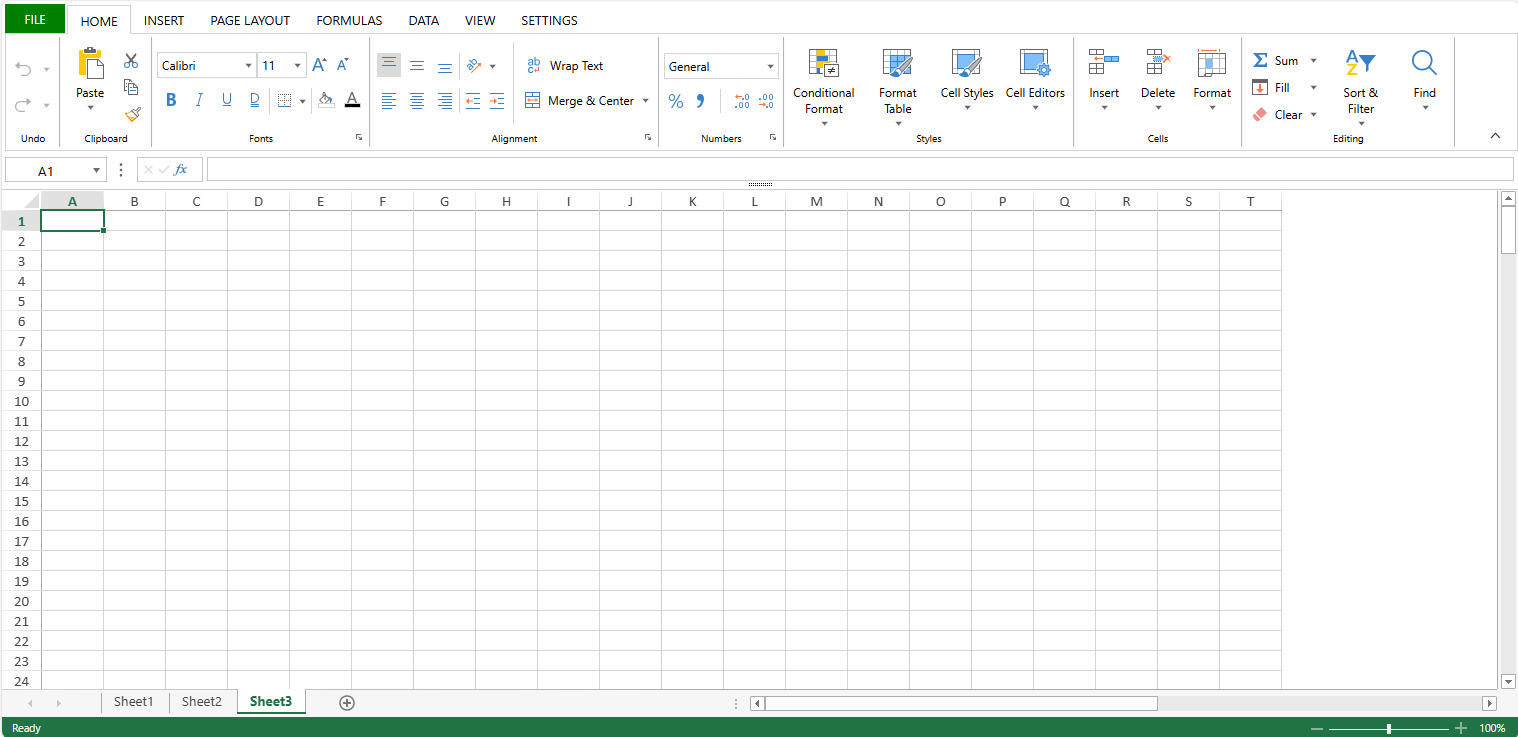Click the Merge & Center button
Image resolution: width=1518 pixels, height=737 pixels.
579,101
